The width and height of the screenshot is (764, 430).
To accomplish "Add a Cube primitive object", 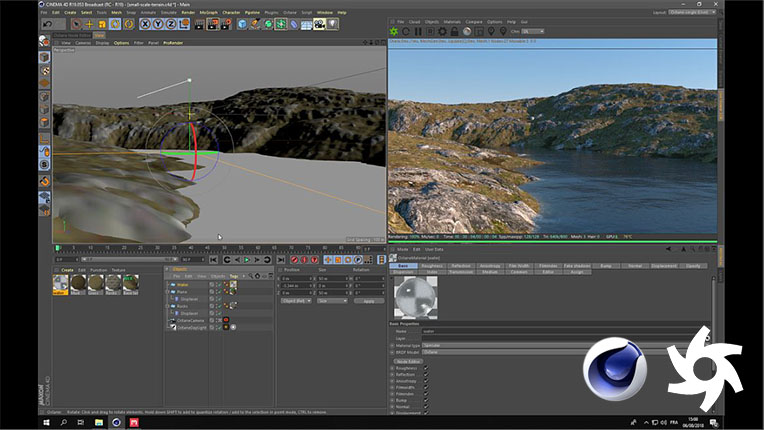I will 243,23.
